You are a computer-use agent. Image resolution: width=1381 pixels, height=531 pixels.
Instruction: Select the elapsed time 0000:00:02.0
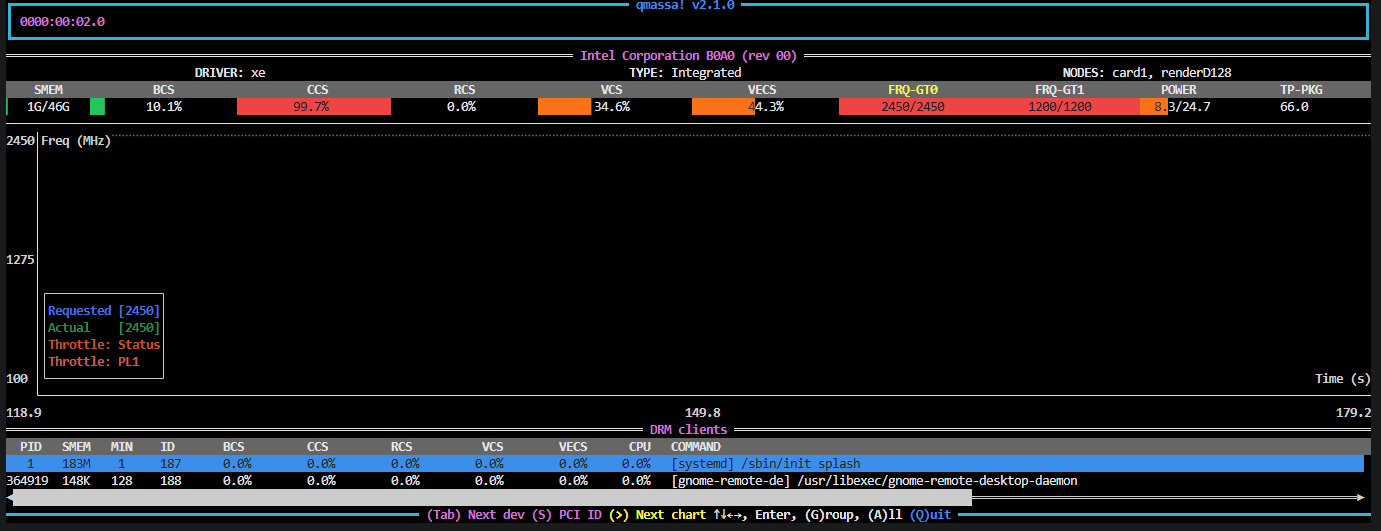(62, 21)
